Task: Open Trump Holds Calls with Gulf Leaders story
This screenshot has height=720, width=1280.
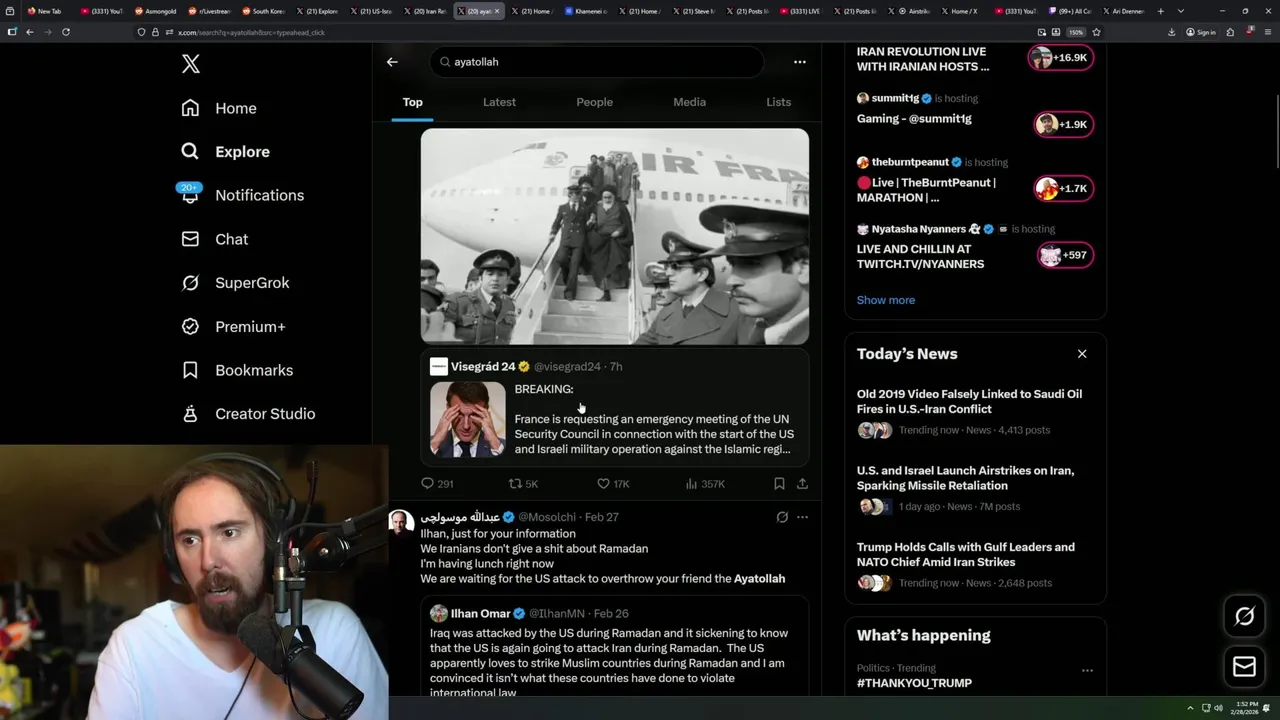Action: (975, 567)
